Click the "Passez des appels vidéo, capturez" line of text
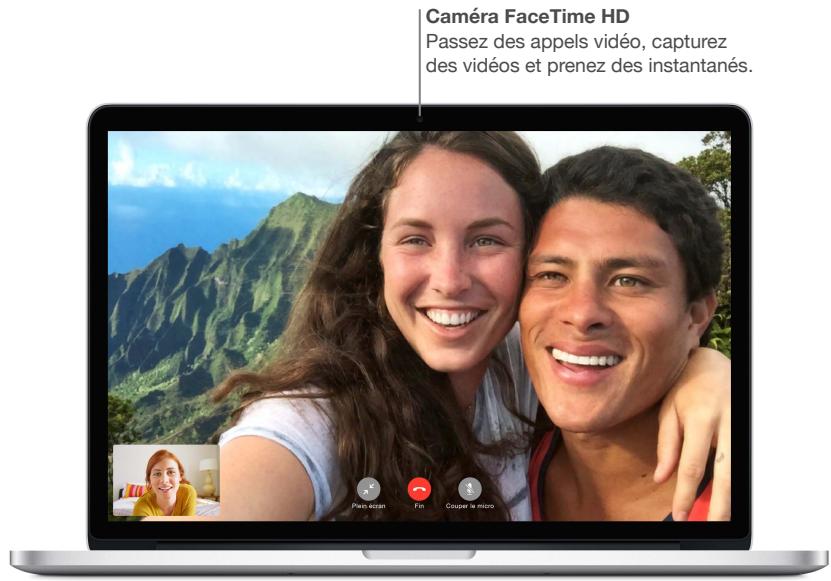The height and width of the screenshot is (581, 831). (576, 42)
